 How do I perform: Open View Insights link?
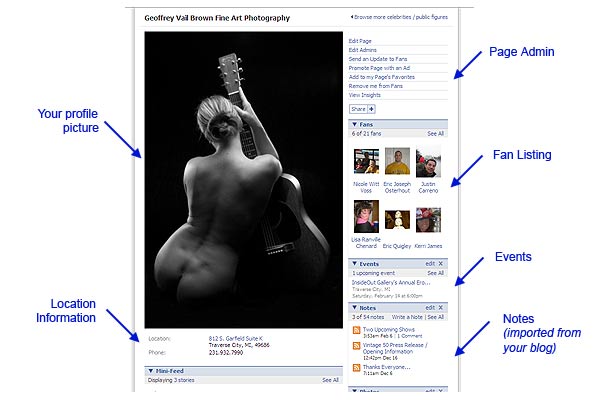(x=364, y=95)
